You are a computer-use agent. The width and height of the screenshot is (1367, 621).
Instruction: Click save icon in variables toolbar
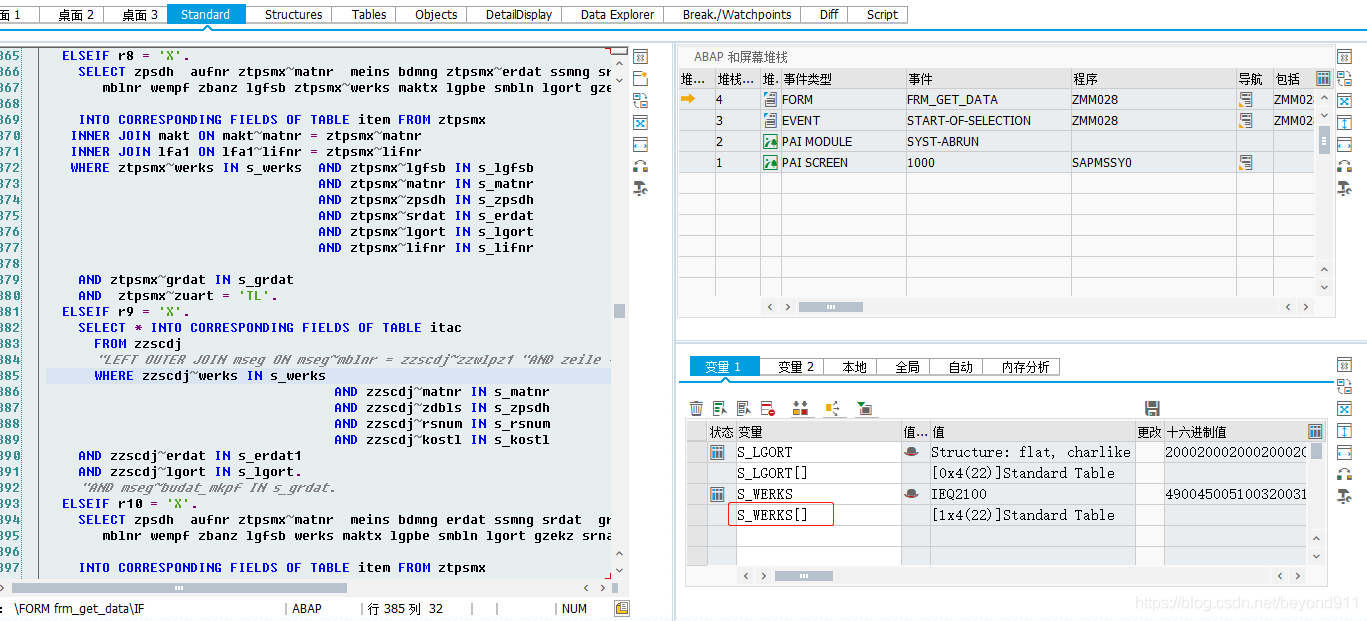coord(1152,408)
